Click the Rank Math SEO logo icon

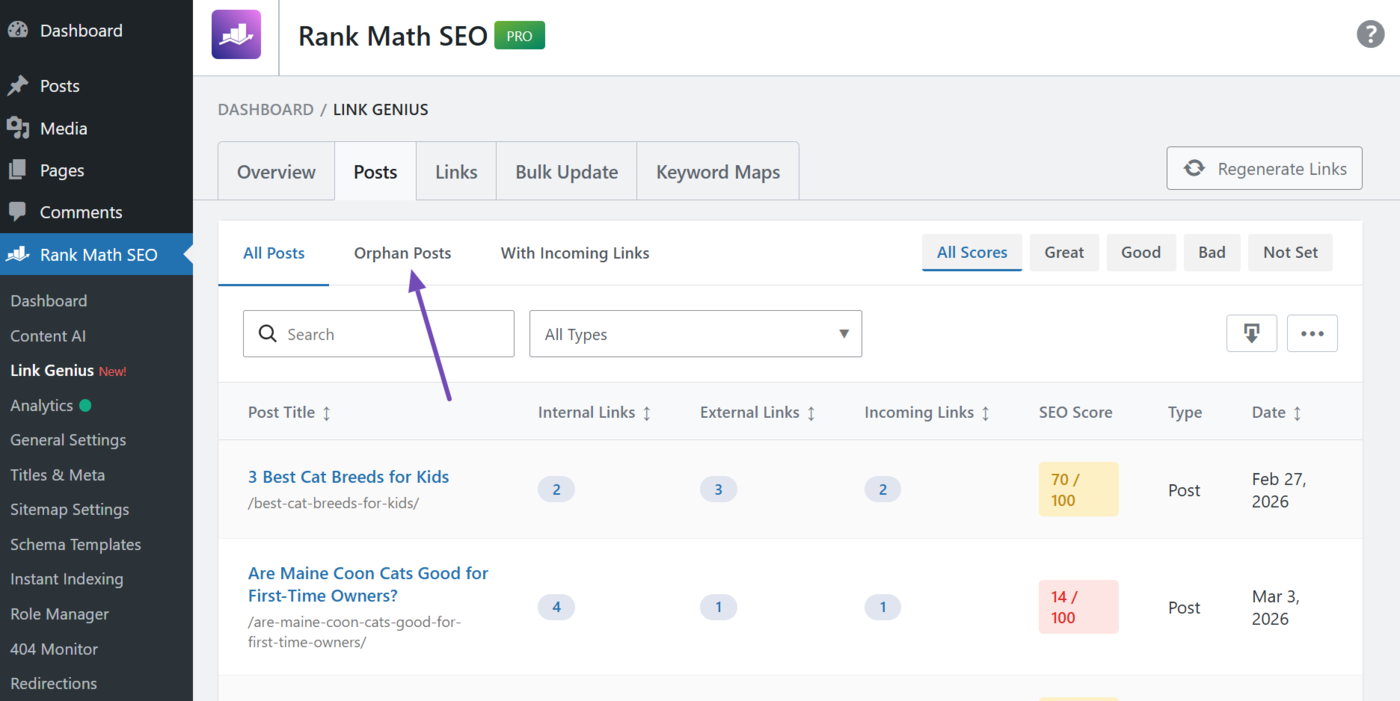[x=236, y=35]
